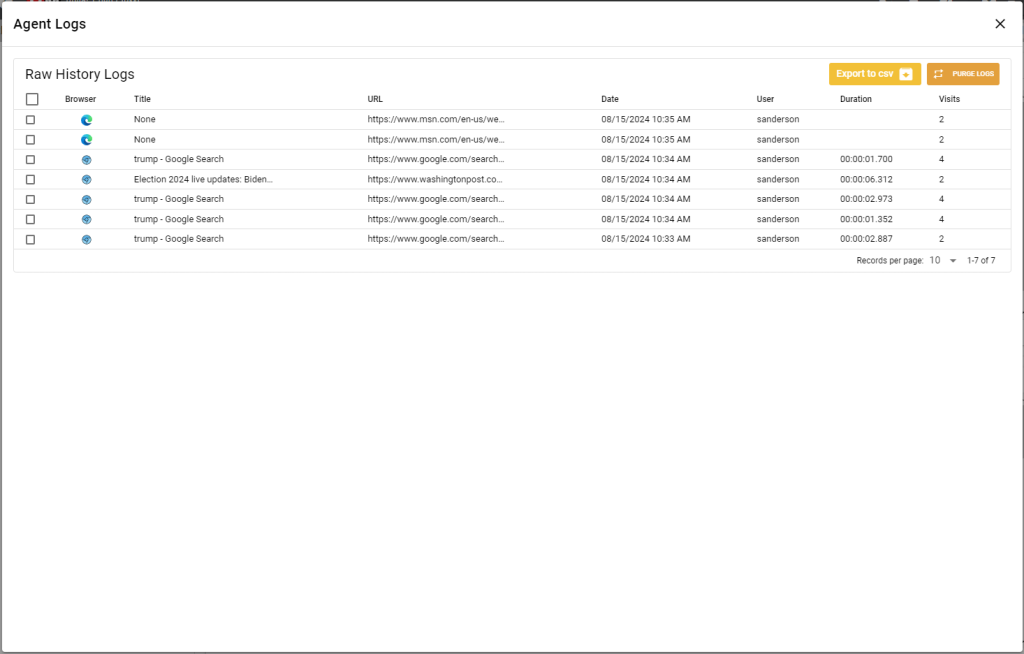Check the row with duration 00:00:01.700
This screenshot has width=1024, height=654.
click(31, 159)
